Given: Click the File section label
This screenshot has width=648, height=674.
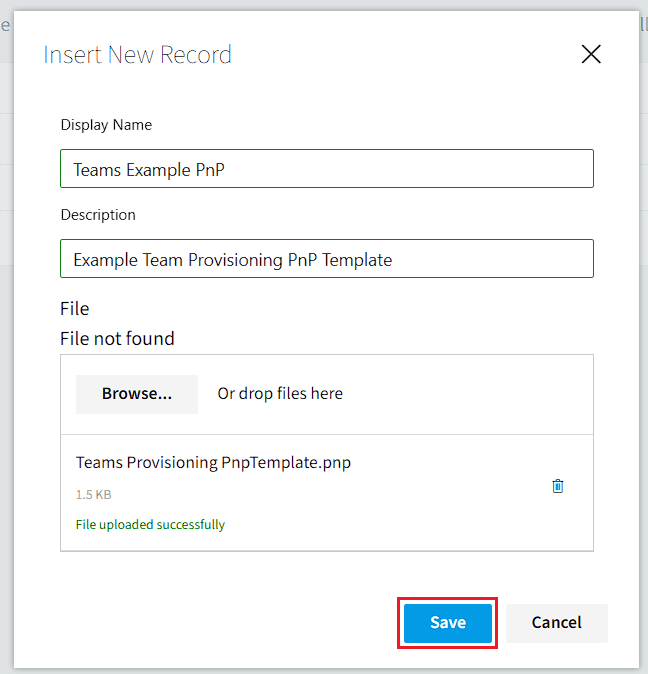Looking at the screenshot, I should coord(74,309).
